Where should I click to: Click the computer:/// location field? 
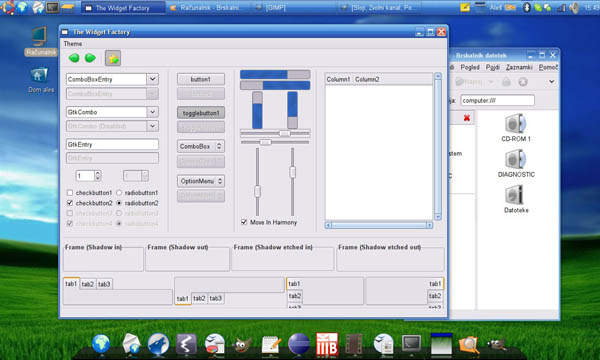pos(497,100)
